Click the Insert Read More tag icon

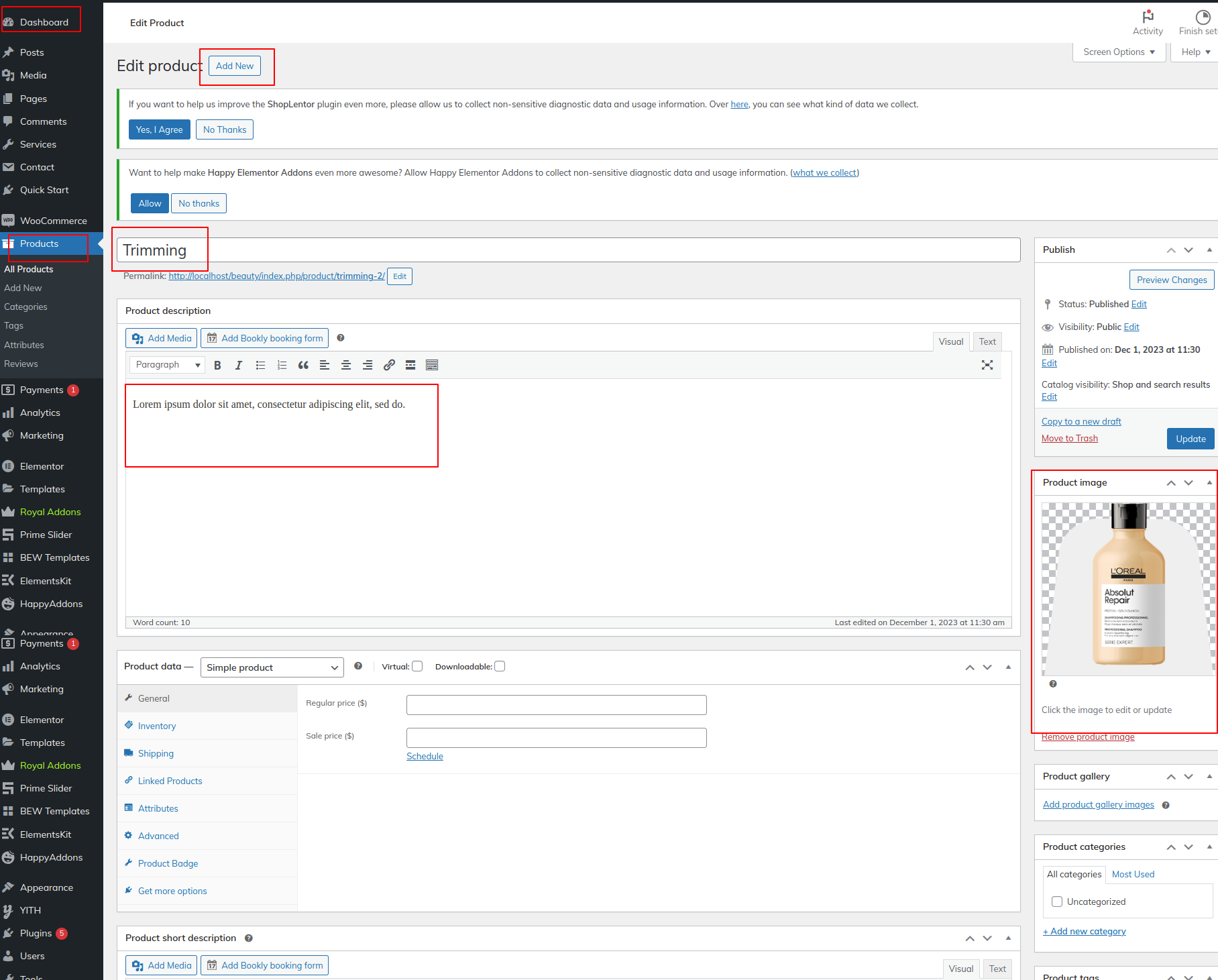pyautogui.click(x=410, y=365)
